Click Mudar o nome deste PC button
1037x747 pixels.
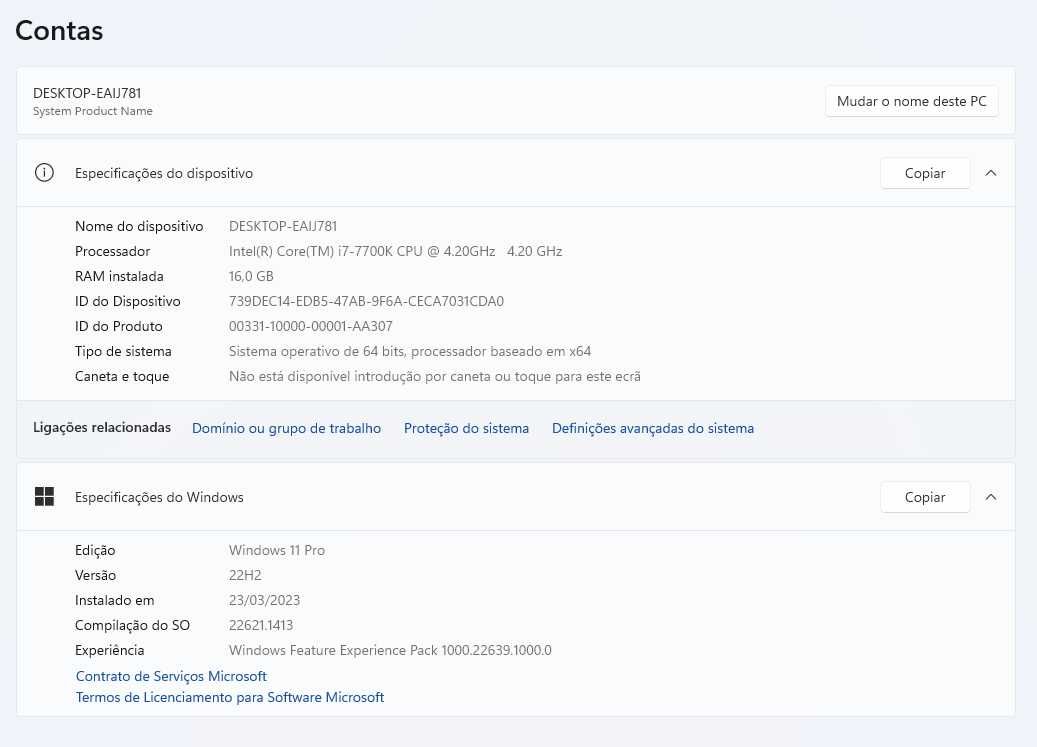(x=911, y=102)
